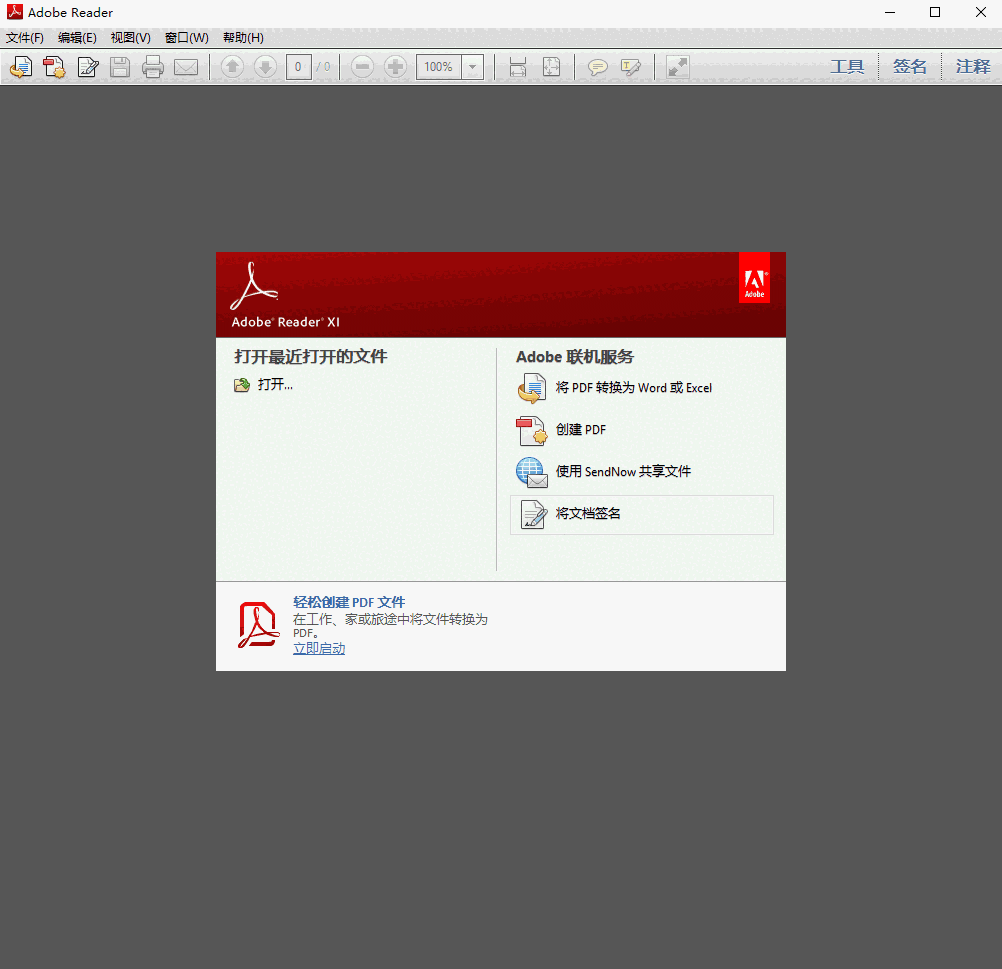Click the page number input field
1002x969 pixels.
[x=298, y=67]
